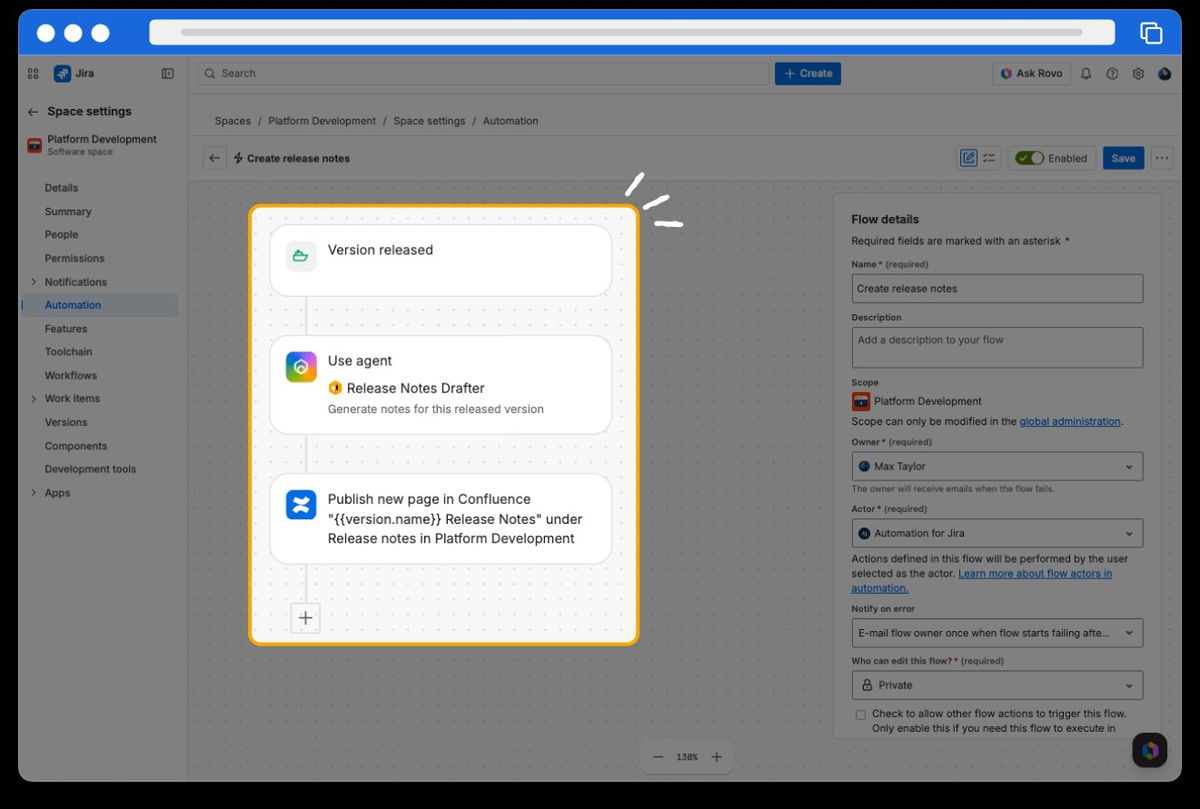Open notifications bell icon

pyautogui.click(x=1086, y=74)
